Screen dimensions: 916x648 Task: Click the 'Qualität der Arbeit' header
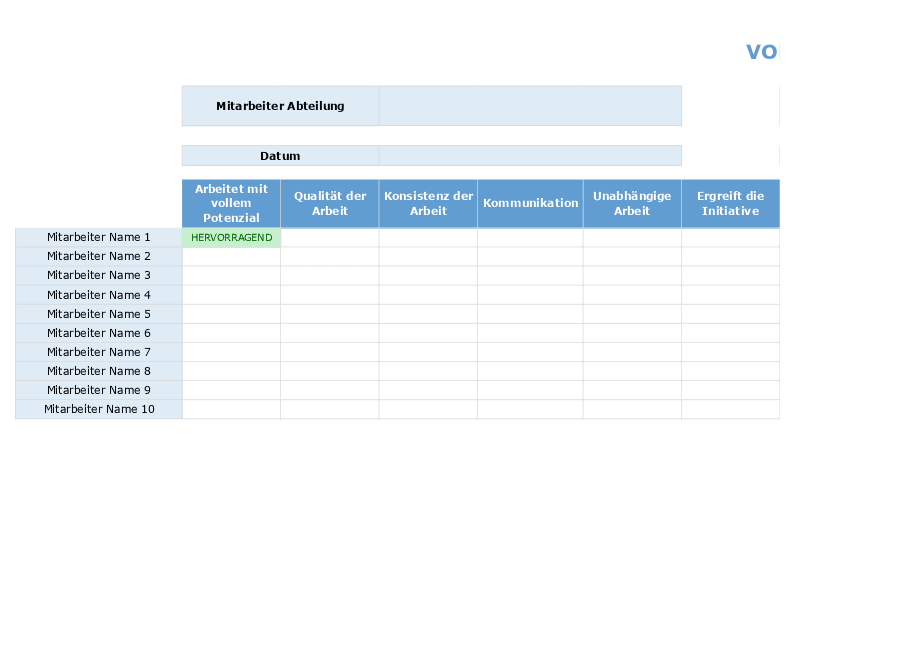[x=330, y=204]
